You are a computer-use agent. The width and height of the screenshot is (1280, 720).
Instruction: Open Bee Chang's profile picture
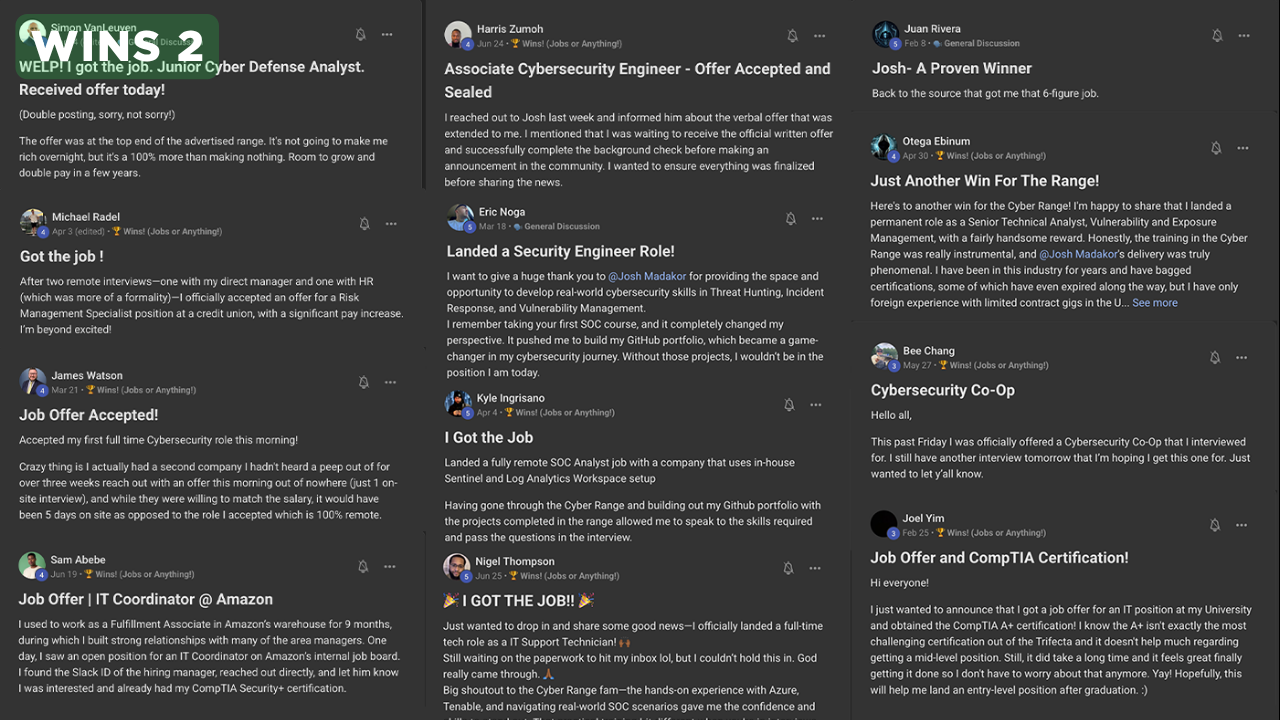pyautogui.click(x=884, y=356)
